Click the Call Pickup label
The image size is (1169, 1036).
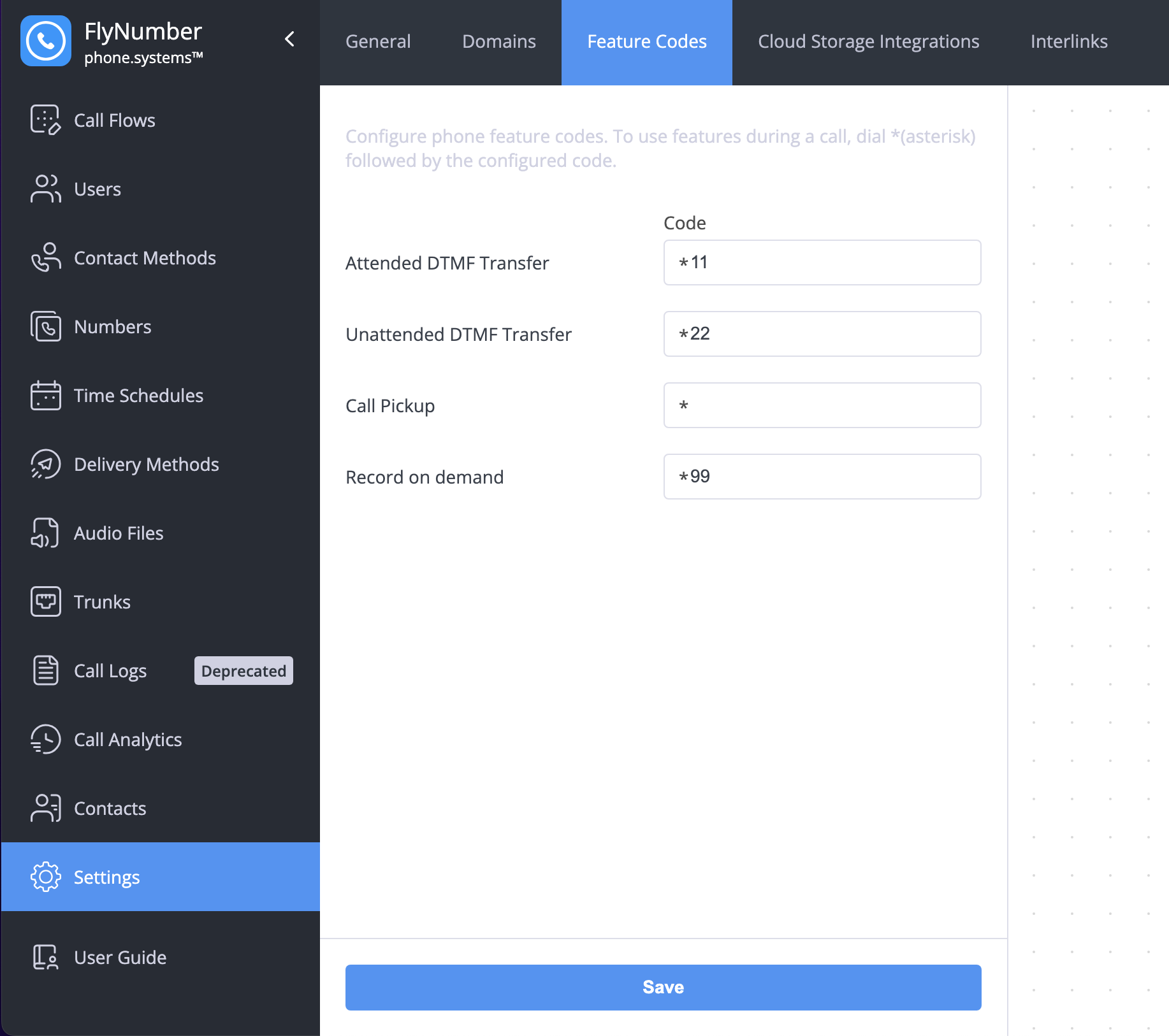(390, 406)
